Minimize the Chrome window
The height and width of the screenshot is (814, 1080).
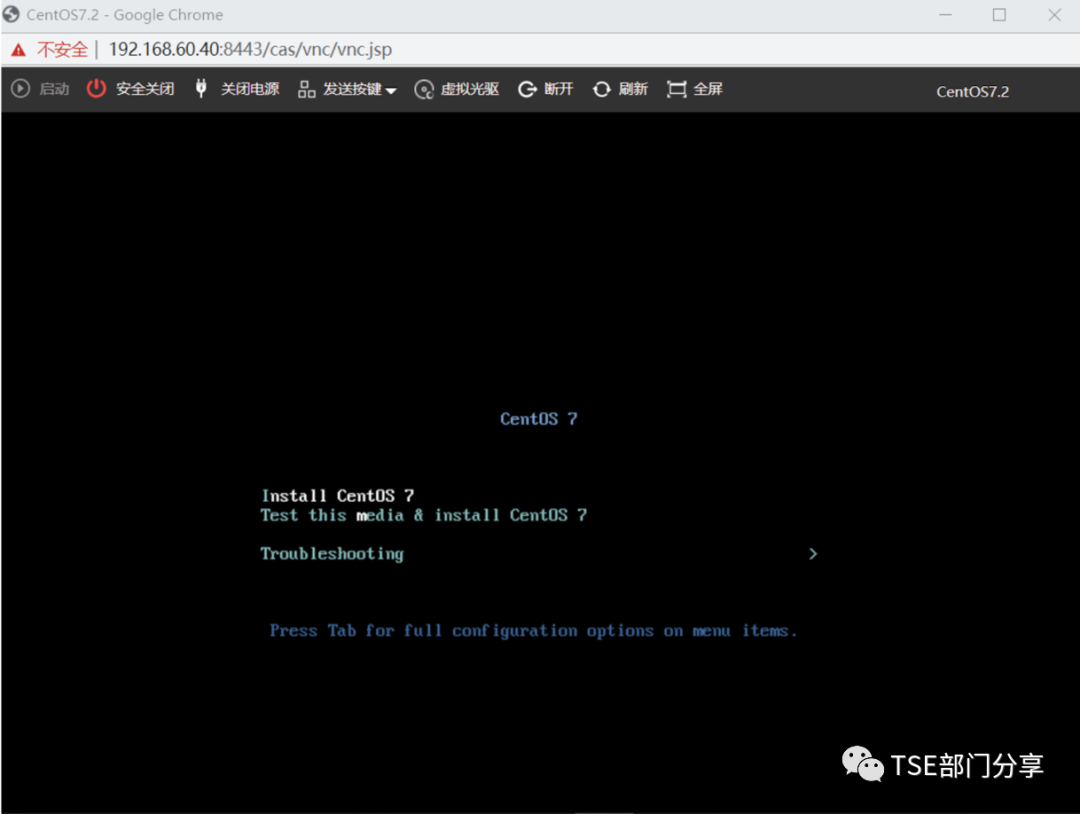946,14
